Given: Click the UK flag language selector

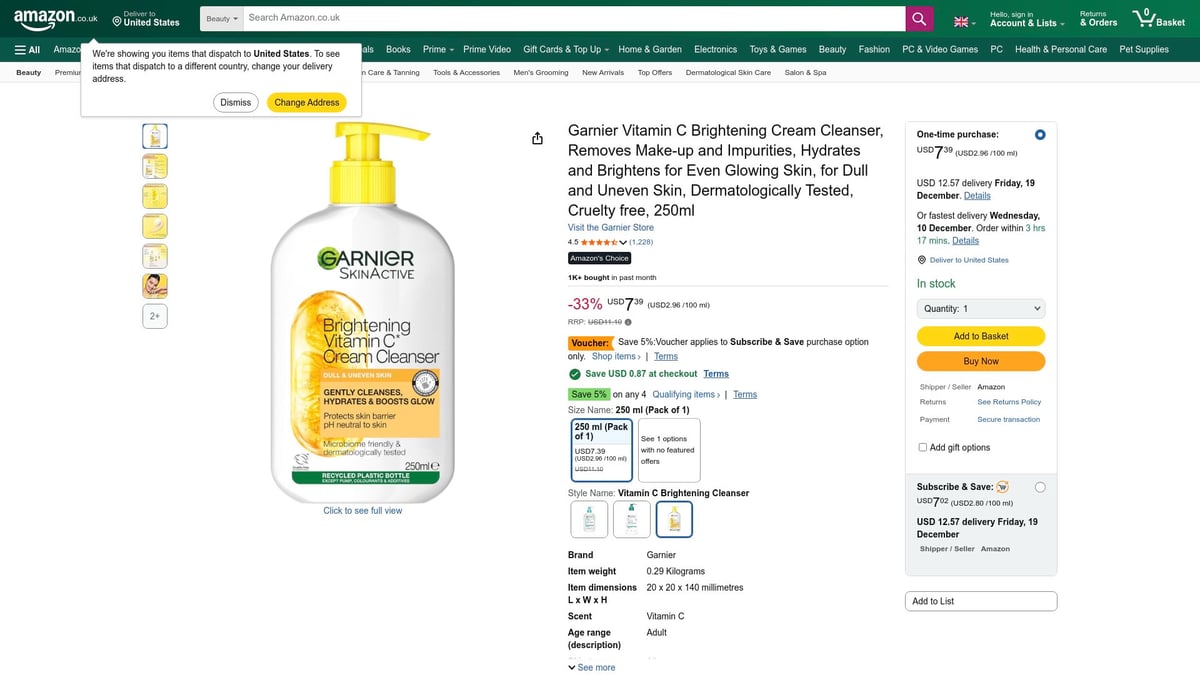Looking at the screenshot, I should click(960, 20).
